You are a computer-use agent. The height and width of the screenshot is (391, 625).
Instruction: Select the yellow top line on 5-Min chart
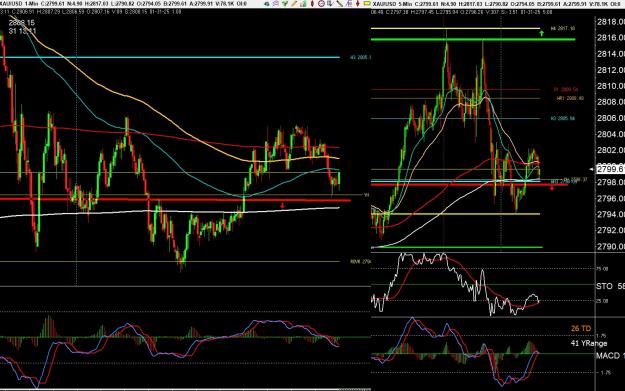pyautogui.click(x=455, y=28)
